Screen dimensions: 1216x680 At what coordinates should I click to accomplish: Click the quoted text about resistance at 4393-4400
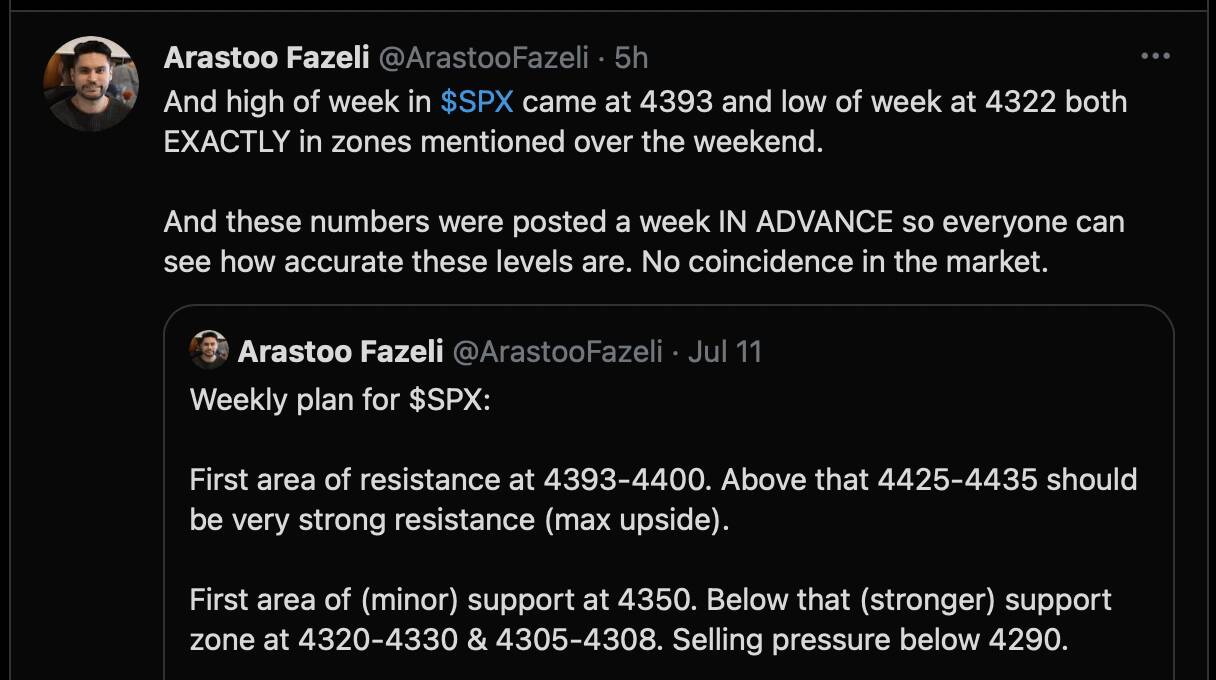click(x=451, y=479)
